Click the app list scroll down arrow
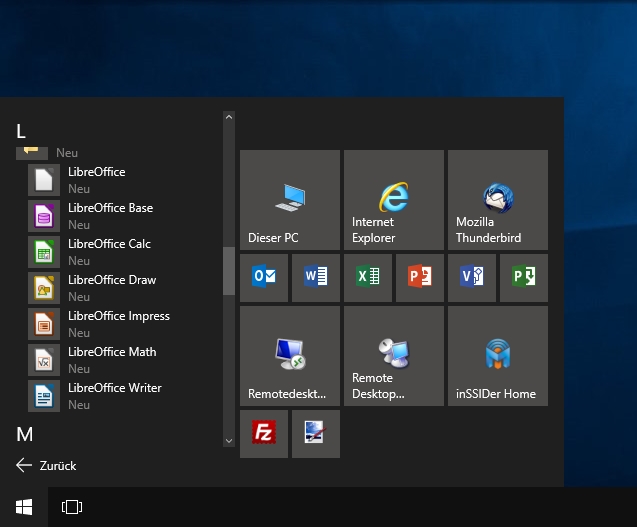Image resolution: width=637 pixels, height=527 pixels. pos(229,440)
